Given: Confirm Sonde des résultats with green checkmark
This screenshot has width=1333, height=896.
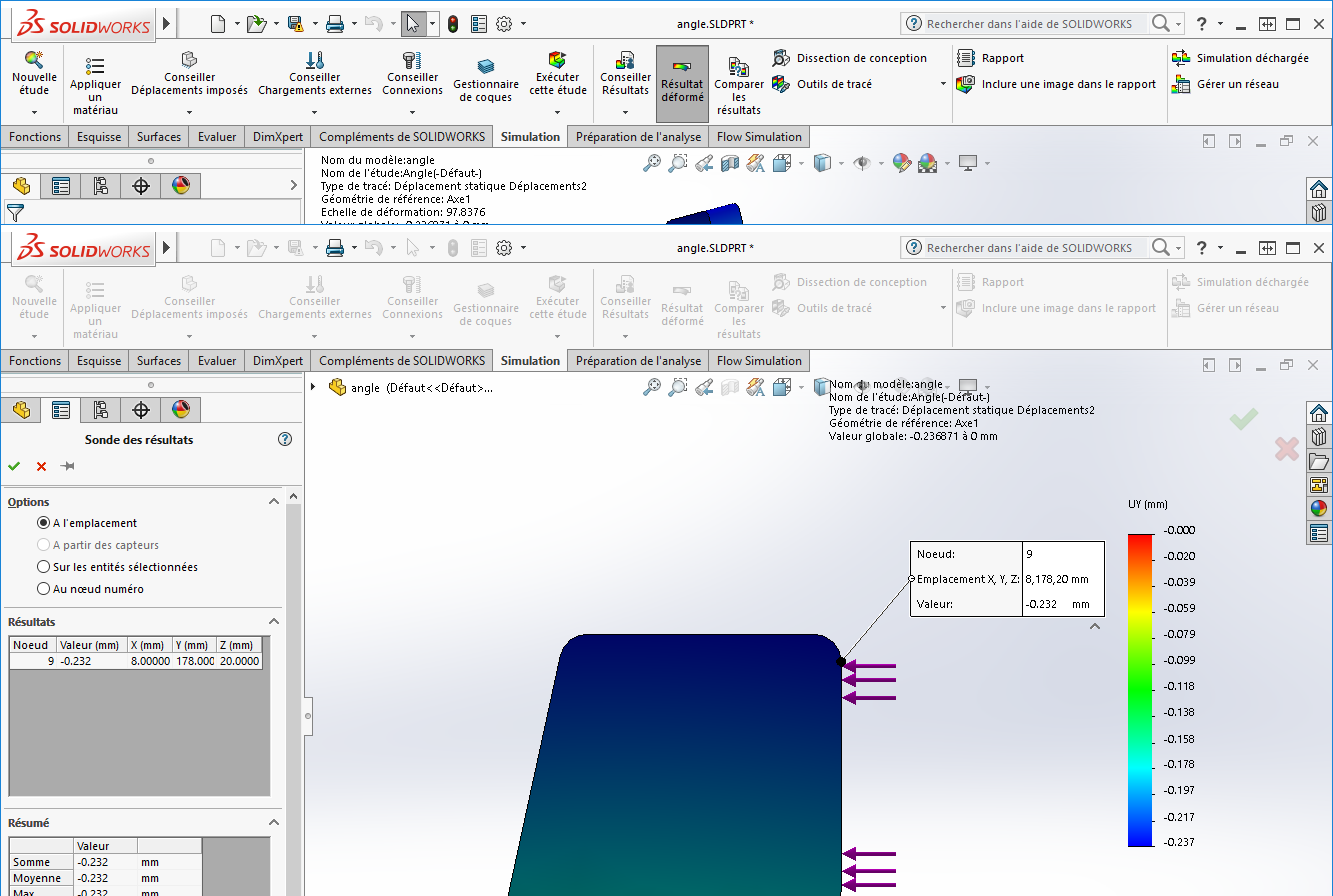Looking at the screenshot, I should tap(14, 466).
